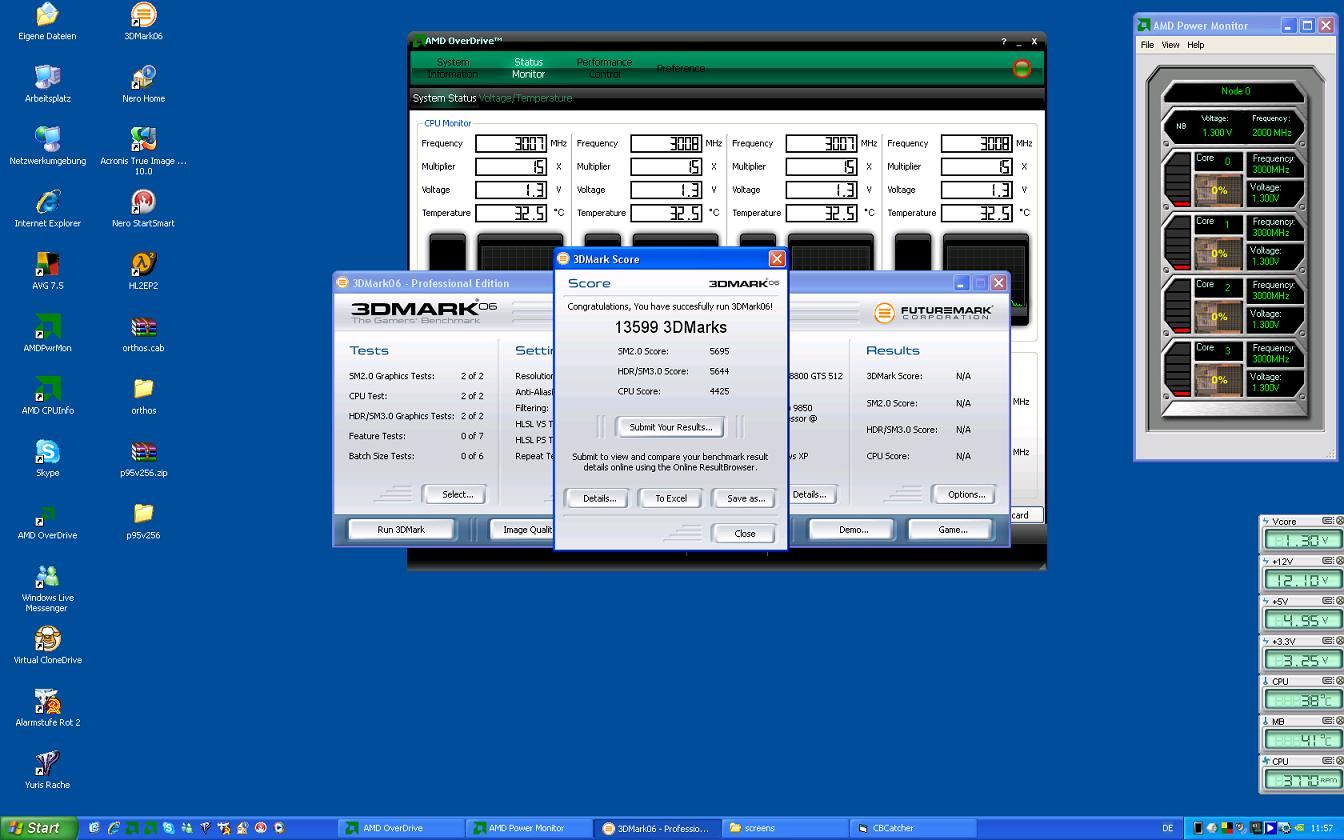The height and width of the screenshot is (840, 1344).
Task: Click the Save as button
Action: tap(745, 498)
